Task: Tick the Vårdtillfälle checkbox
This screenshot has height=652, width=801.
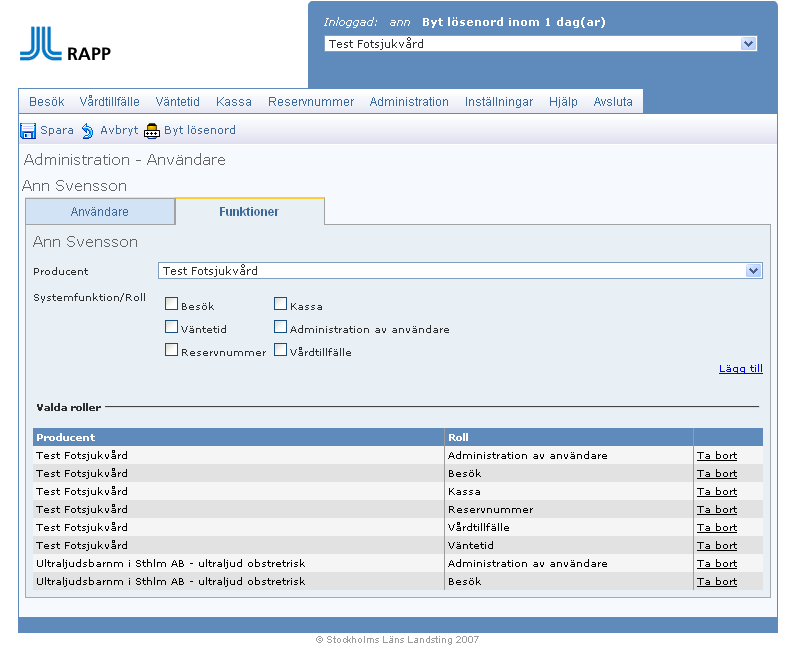Action: 280,350
